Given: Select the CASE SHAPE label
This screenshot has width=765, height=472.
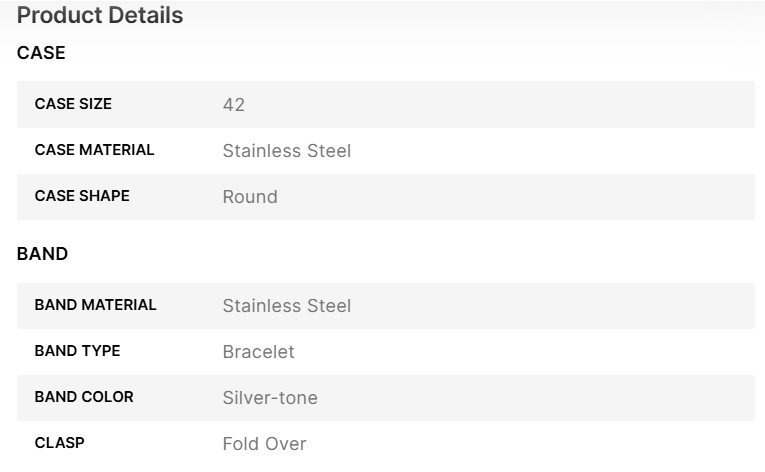Looking at the screenshot, I should click(82, 196).
